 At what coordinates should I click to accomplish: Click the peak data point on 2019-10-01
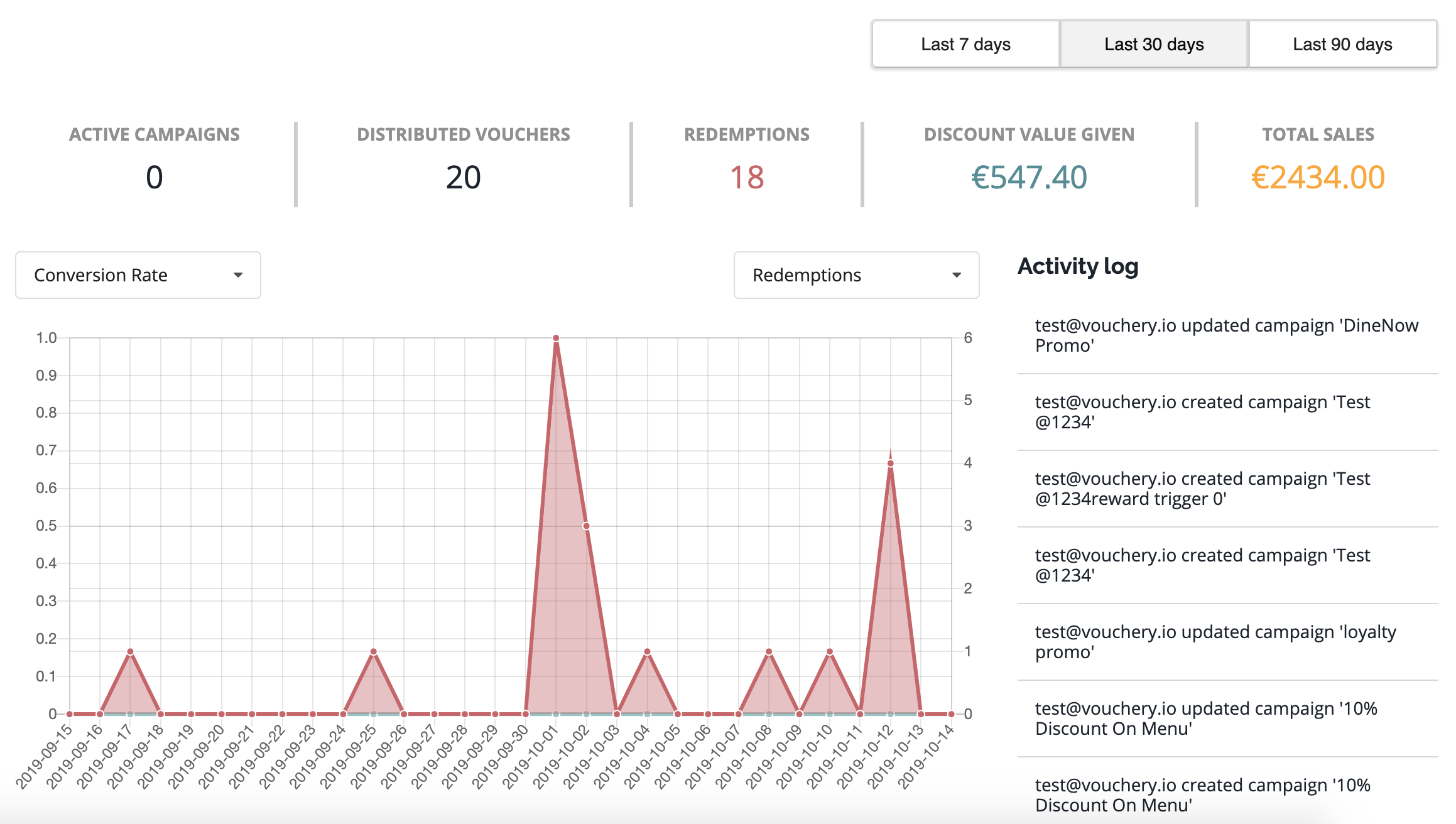pyautogui.click(x=556, y=338)
